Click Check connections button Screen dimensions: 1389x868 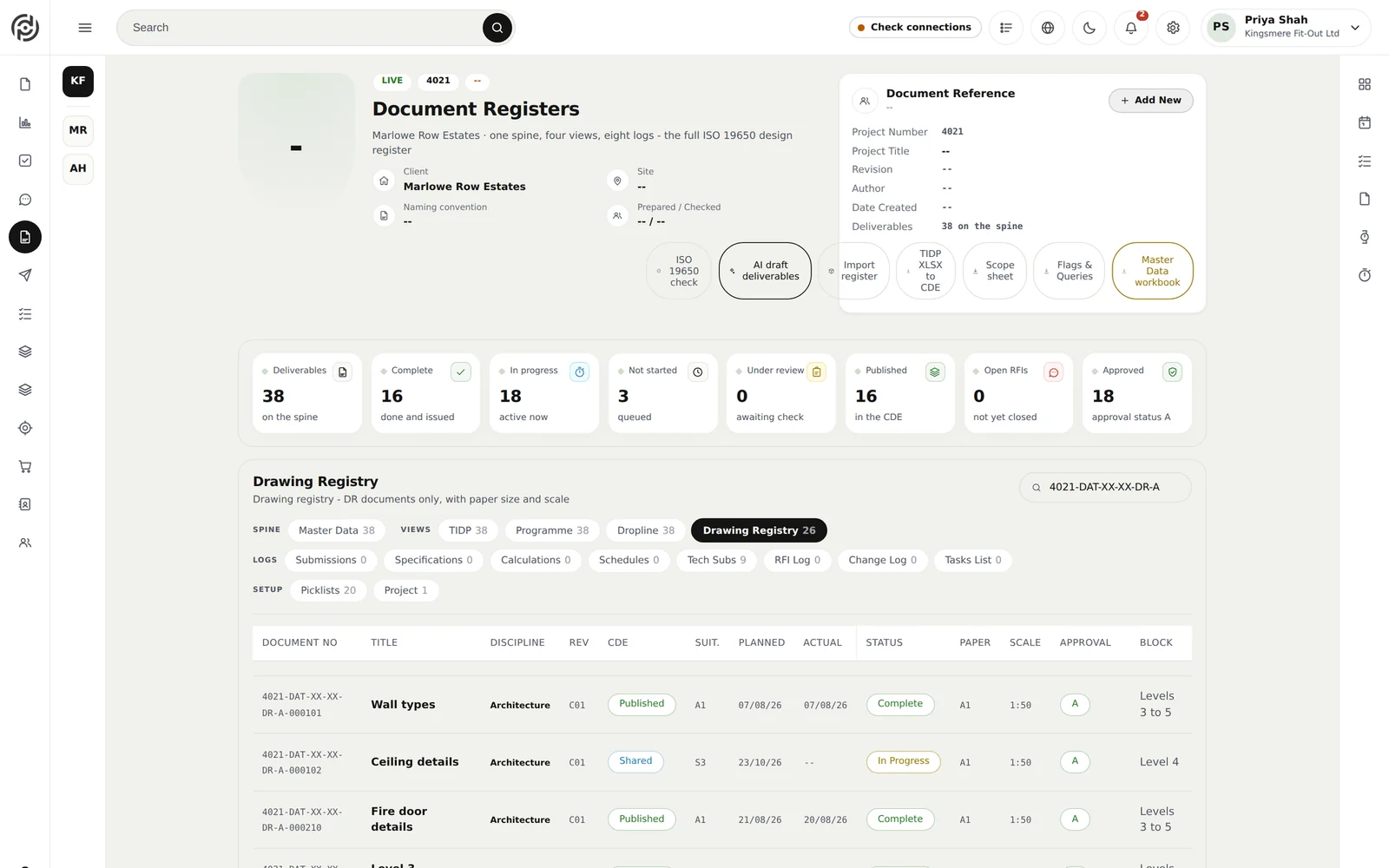click(x=915, y=28)
